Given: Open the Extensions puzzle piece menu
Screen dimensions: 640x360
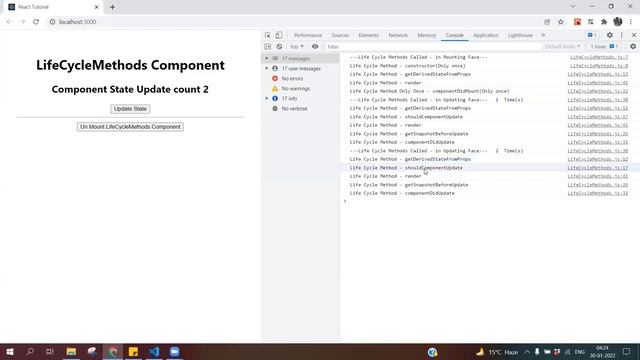Looking at the screenshot, I should pyautogui.click(x=604, y=22).
